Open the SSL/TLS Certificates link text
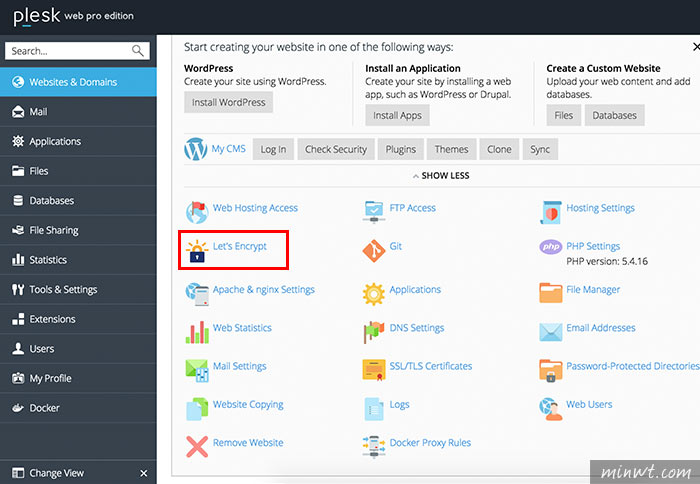This screenshot has height=484, width=700. (430, 366)
